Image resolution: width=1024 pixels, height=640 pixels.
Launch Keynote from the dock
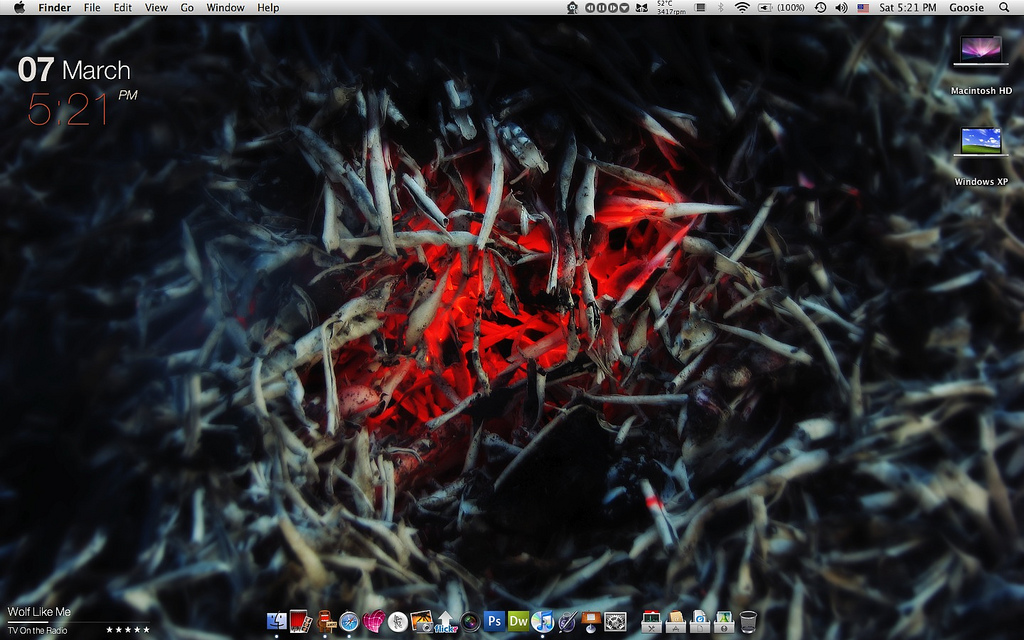pos(591,621)
